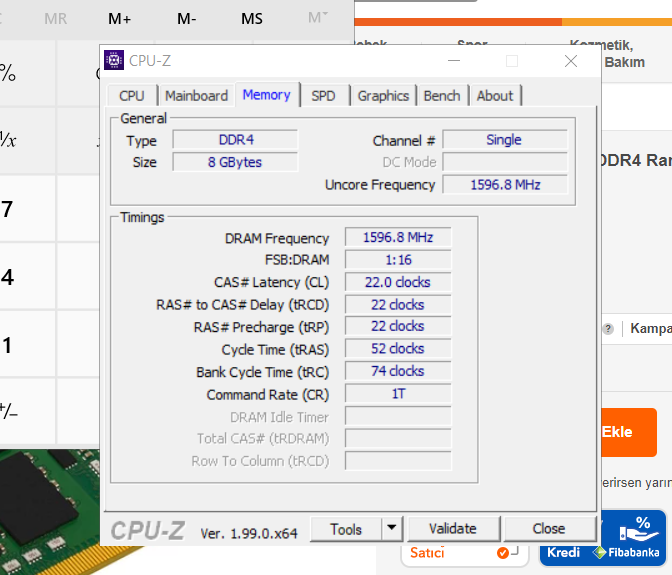Click the empty DC Mode field
672x575 pixels.
(x=505, y=162)
